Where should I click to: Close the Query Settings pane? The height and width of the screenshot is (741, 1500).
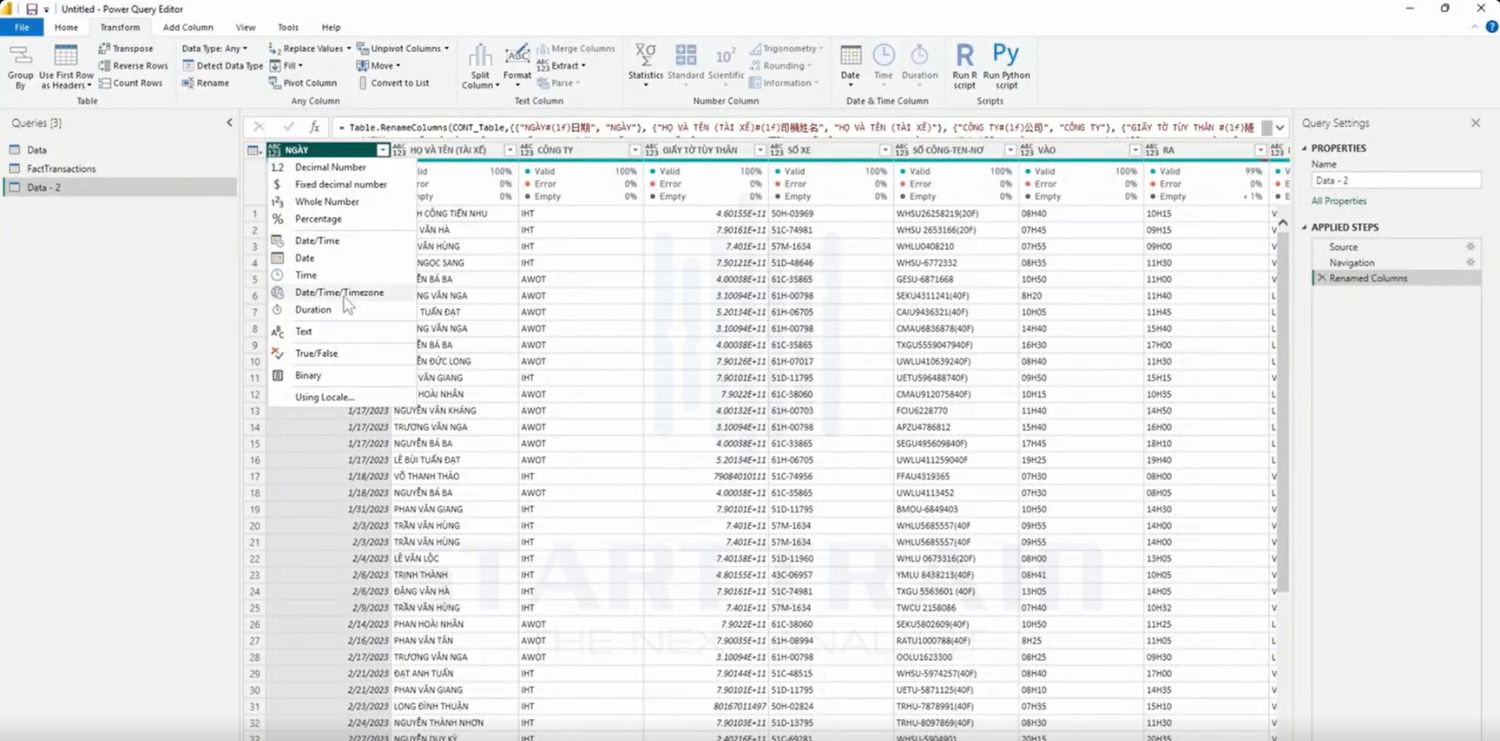(x=1475, y=123)
